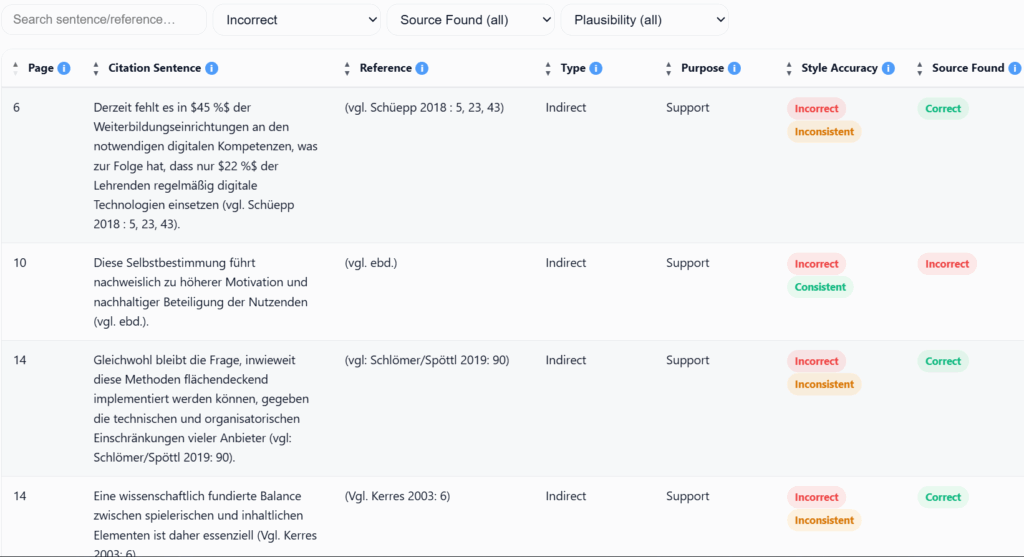
Task: Click red Incorrect source badge on page 10 row
Action: pos(946,264)
